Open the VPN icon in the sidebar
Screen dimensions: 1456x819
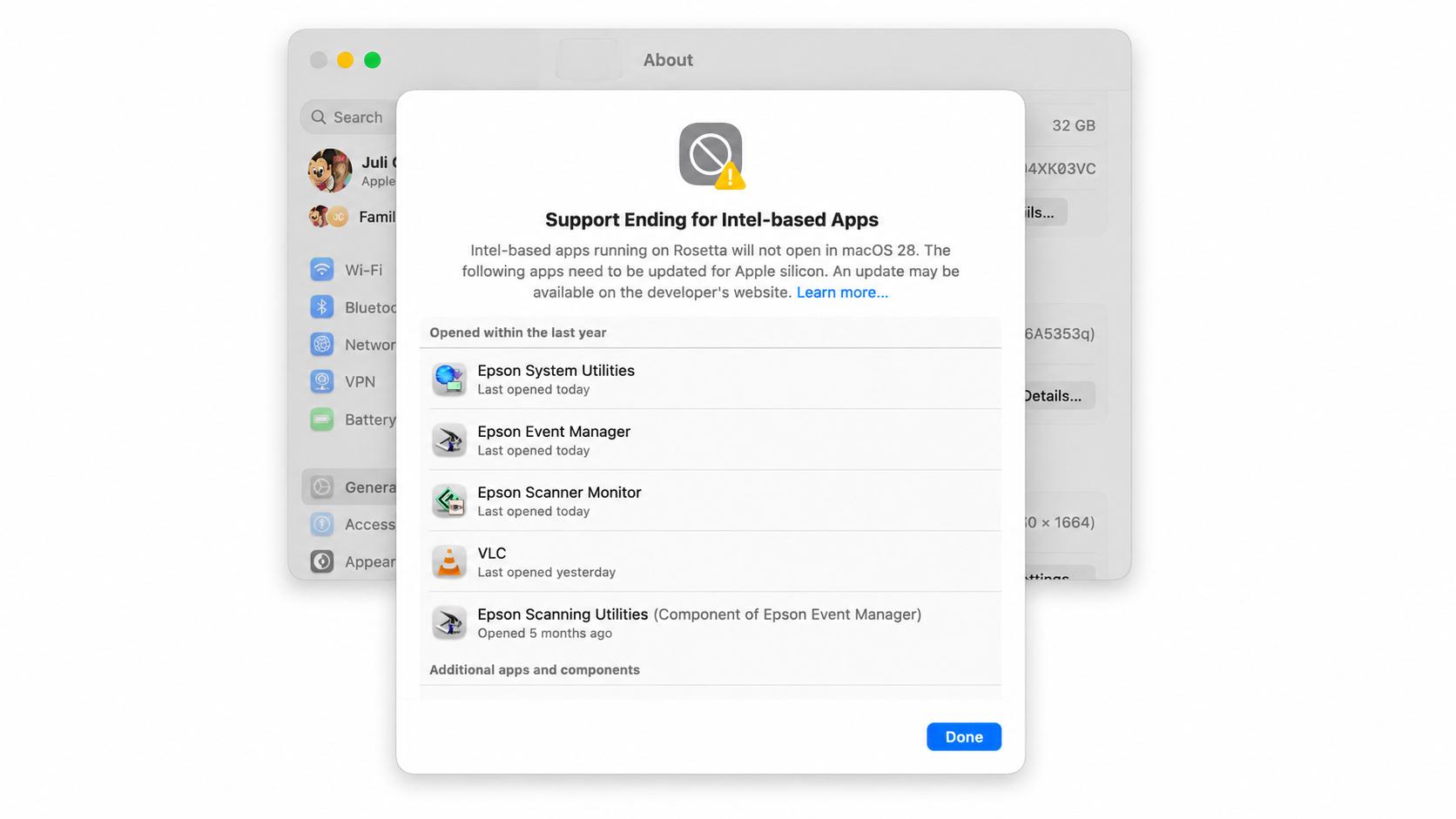coord(322,382)
